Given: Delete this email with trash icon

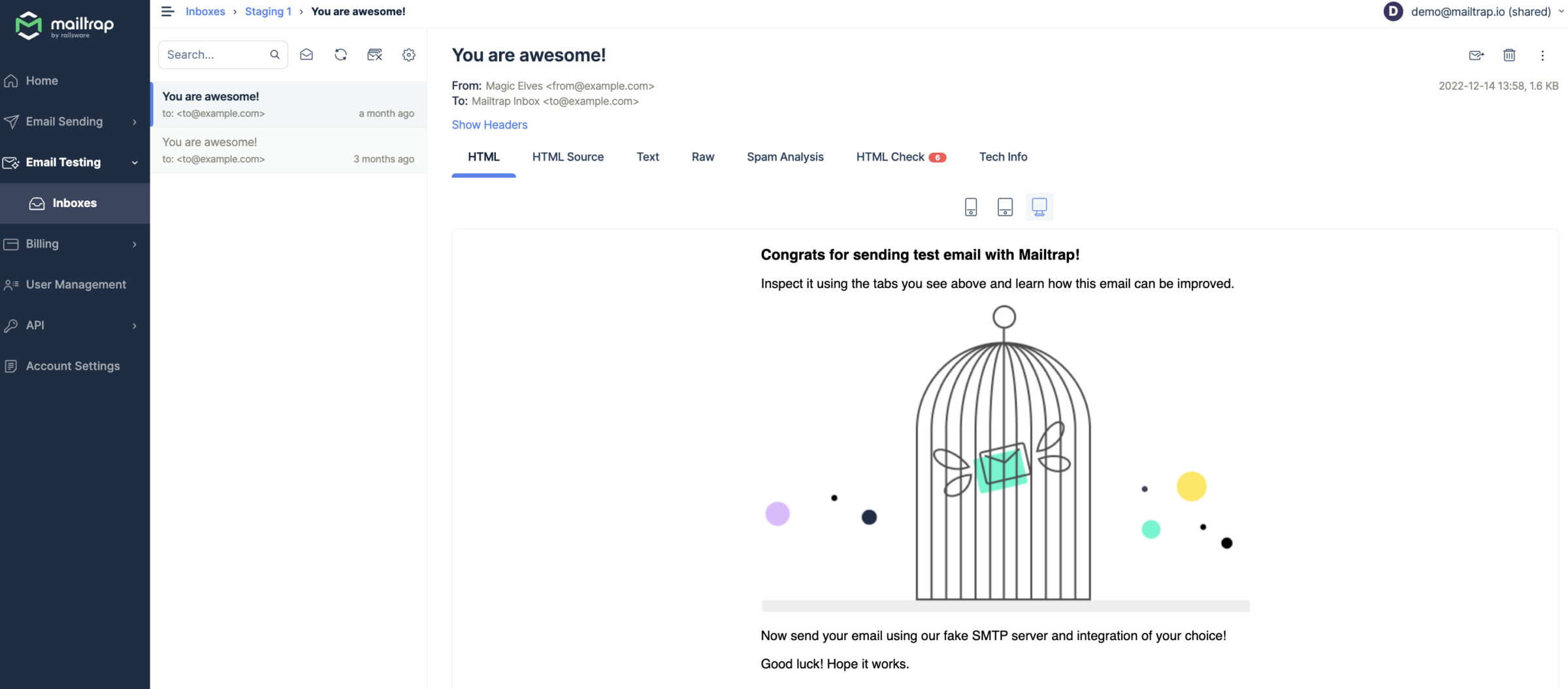Looking at the screenshot, I should coord(1509,56).
